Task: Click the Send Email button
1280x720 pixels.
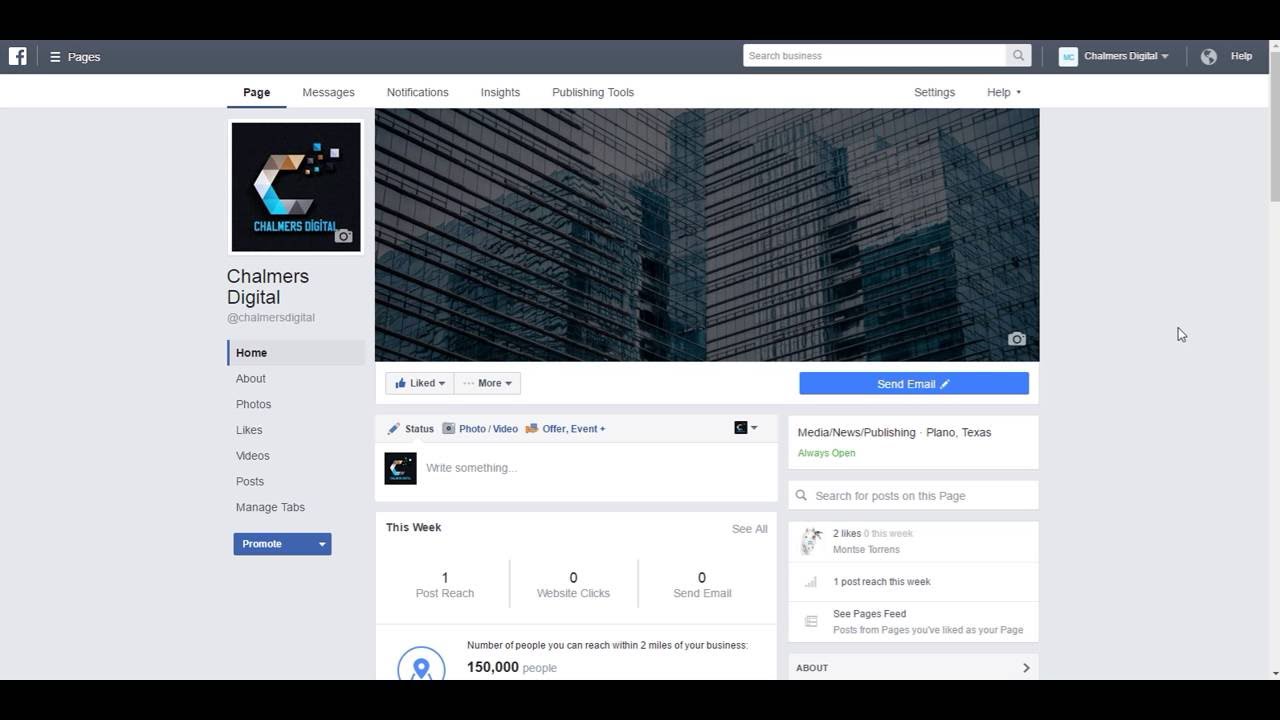Action: pos(914,384)
